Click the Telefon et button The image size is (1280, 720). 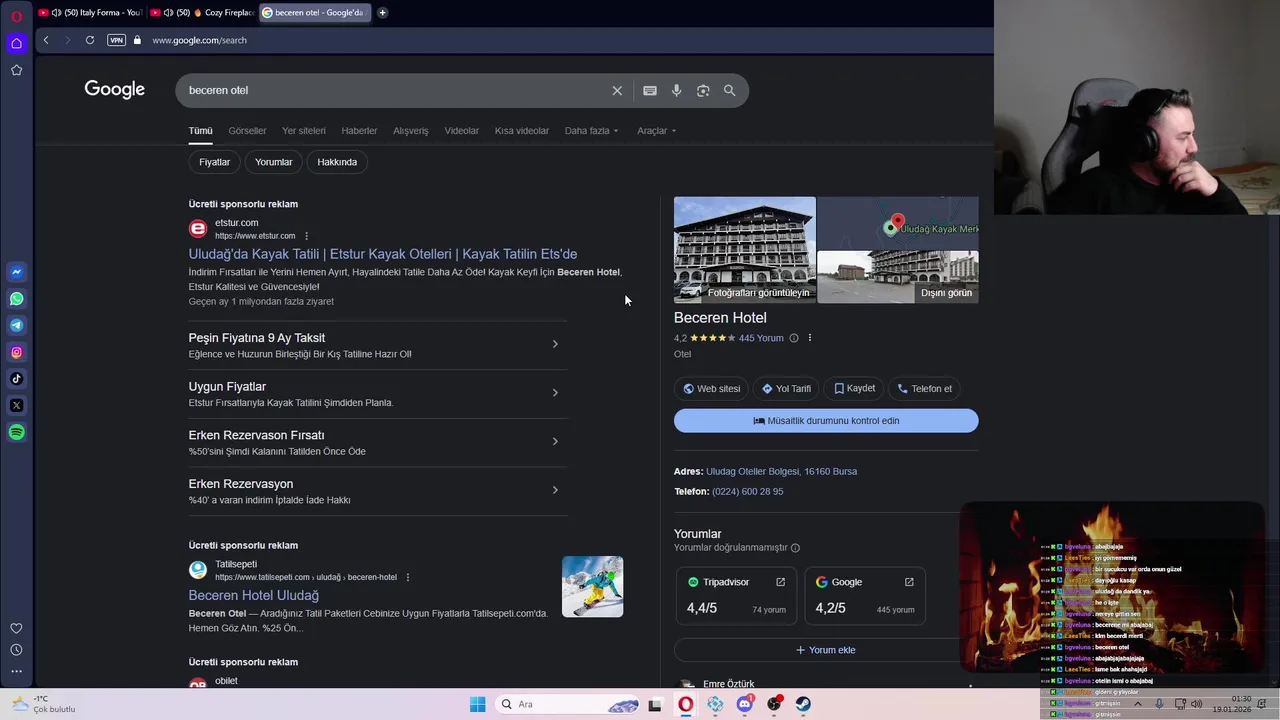(924, 389)
